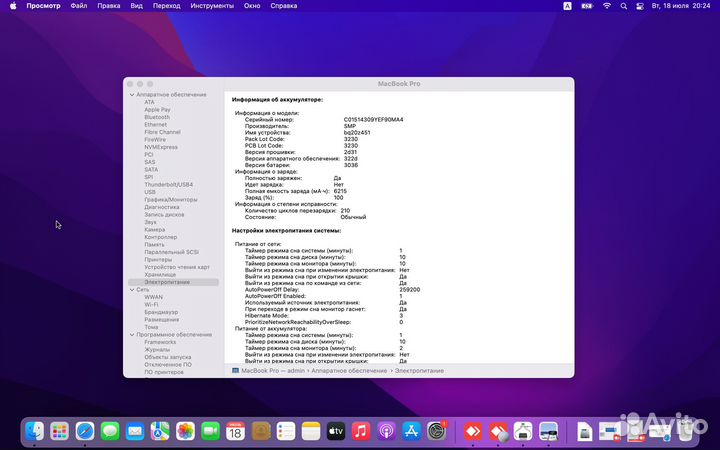Image resolution: width=720 pixels, height=450 pixels.
Task: Select Память in the sidebar
Action: [x=154, y=245]
